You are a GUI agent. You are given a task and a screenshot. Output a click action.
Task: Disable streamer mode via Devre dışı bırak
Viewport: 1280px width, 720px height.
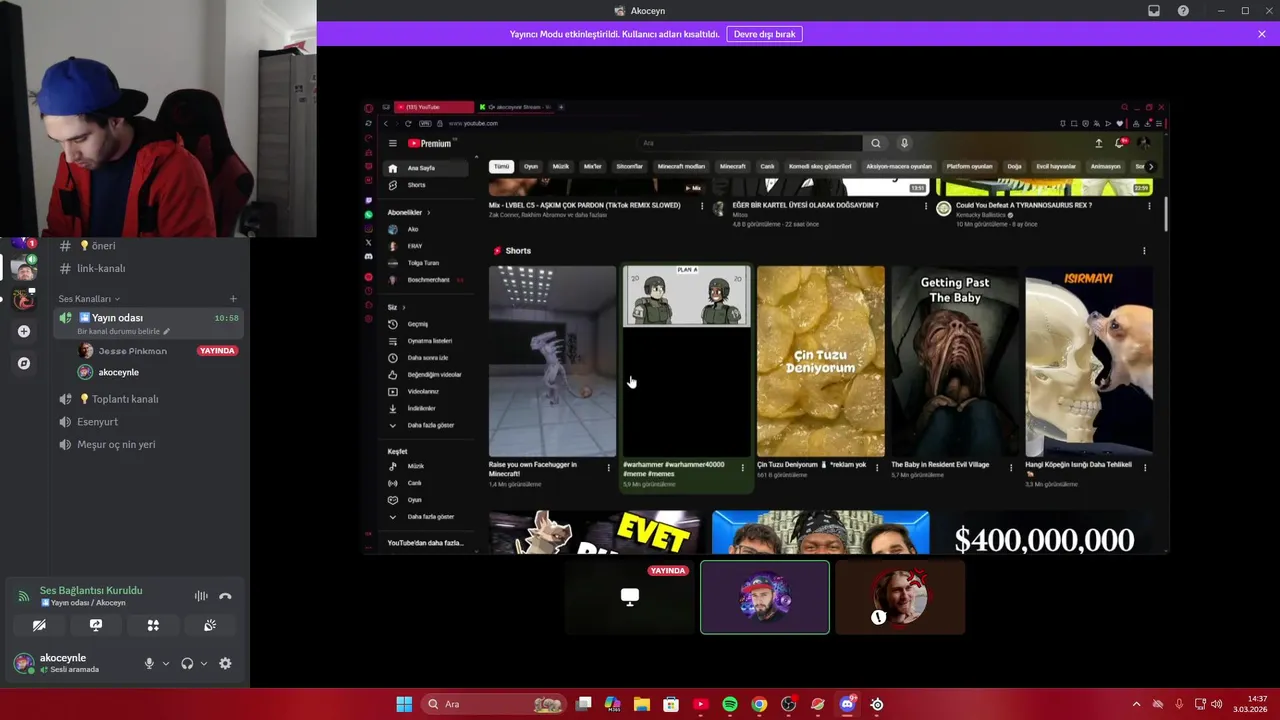pos(764,34)
